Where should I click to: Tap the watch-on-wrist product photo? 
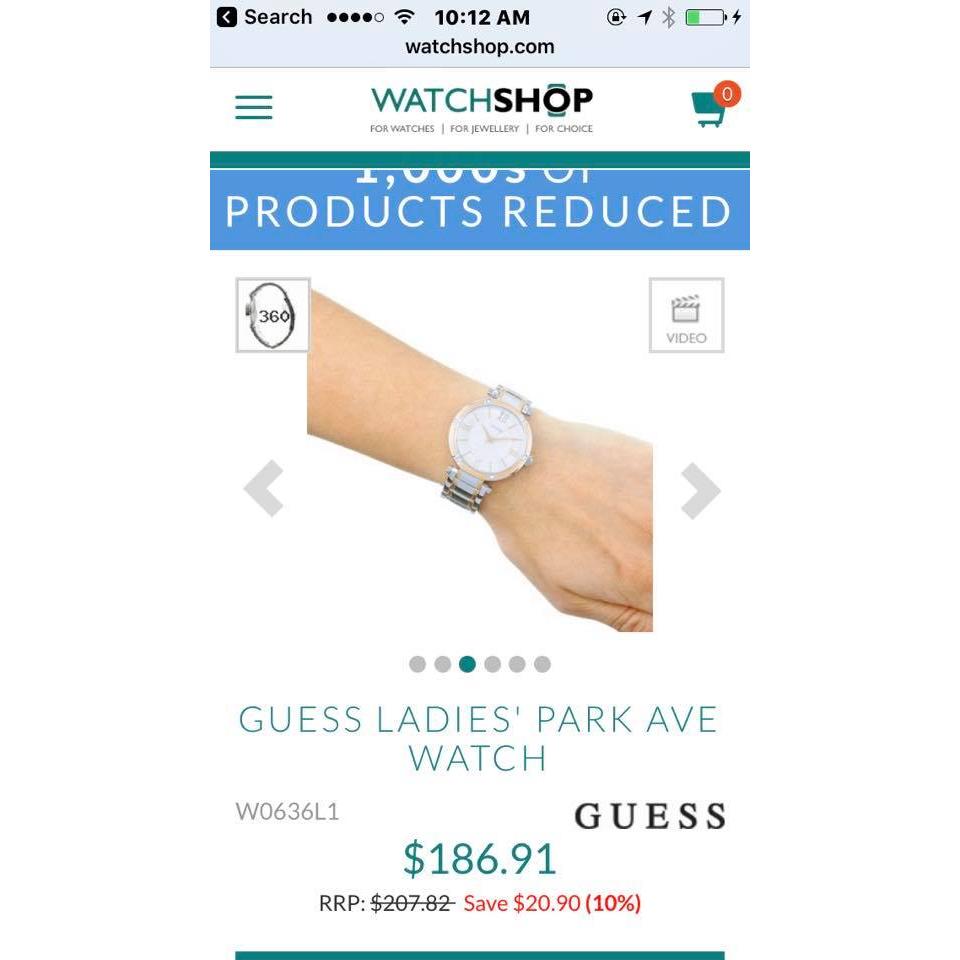(x=480, y=459)
